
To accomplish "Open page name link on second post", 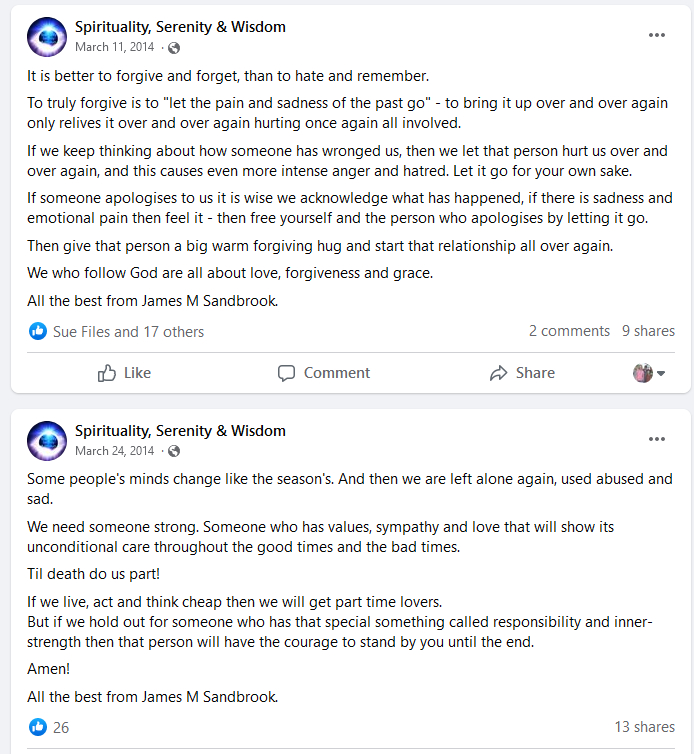I will (180, 431).
